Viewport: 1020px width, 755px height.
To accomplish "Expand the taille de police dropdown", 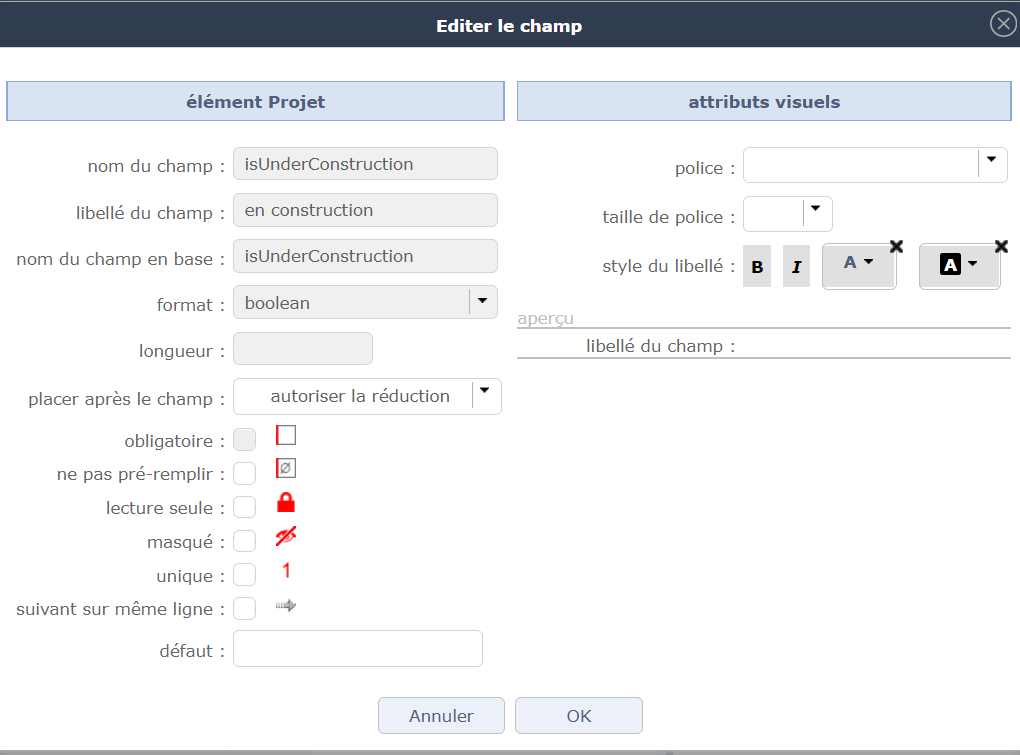I will (x=816, y=209).
